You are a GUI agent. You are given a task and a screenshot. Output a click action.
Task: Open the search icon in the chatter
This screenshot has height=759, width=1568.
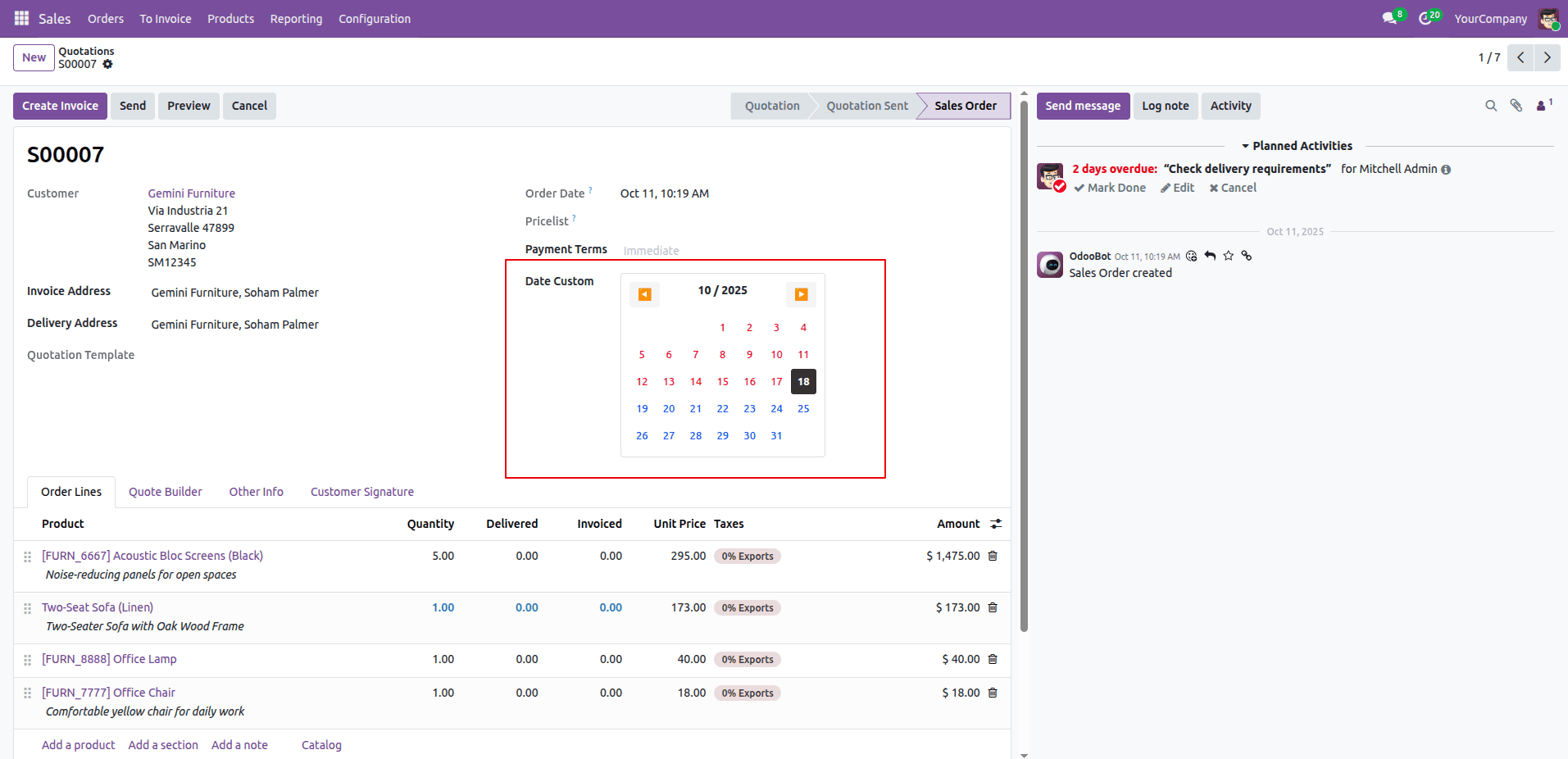(x=1490, y=106)
